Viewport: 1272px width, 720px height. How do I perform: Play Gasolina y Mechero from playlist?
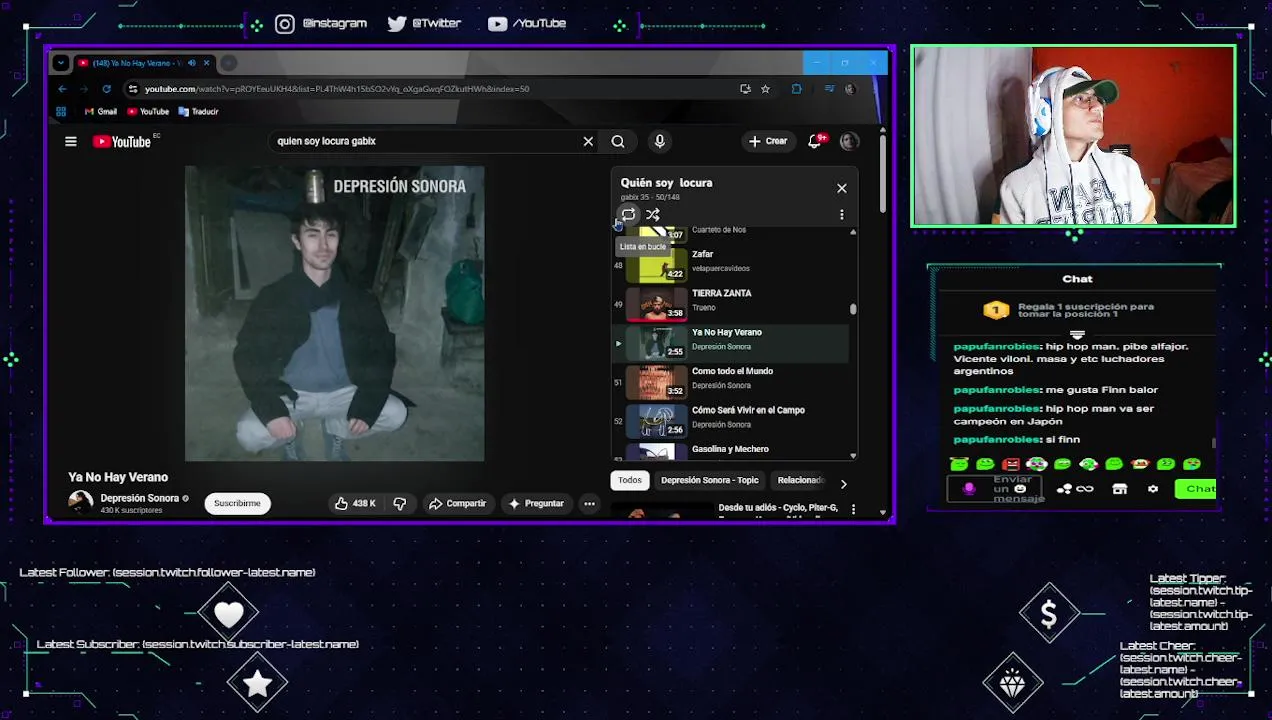click(x=732, y=451)
